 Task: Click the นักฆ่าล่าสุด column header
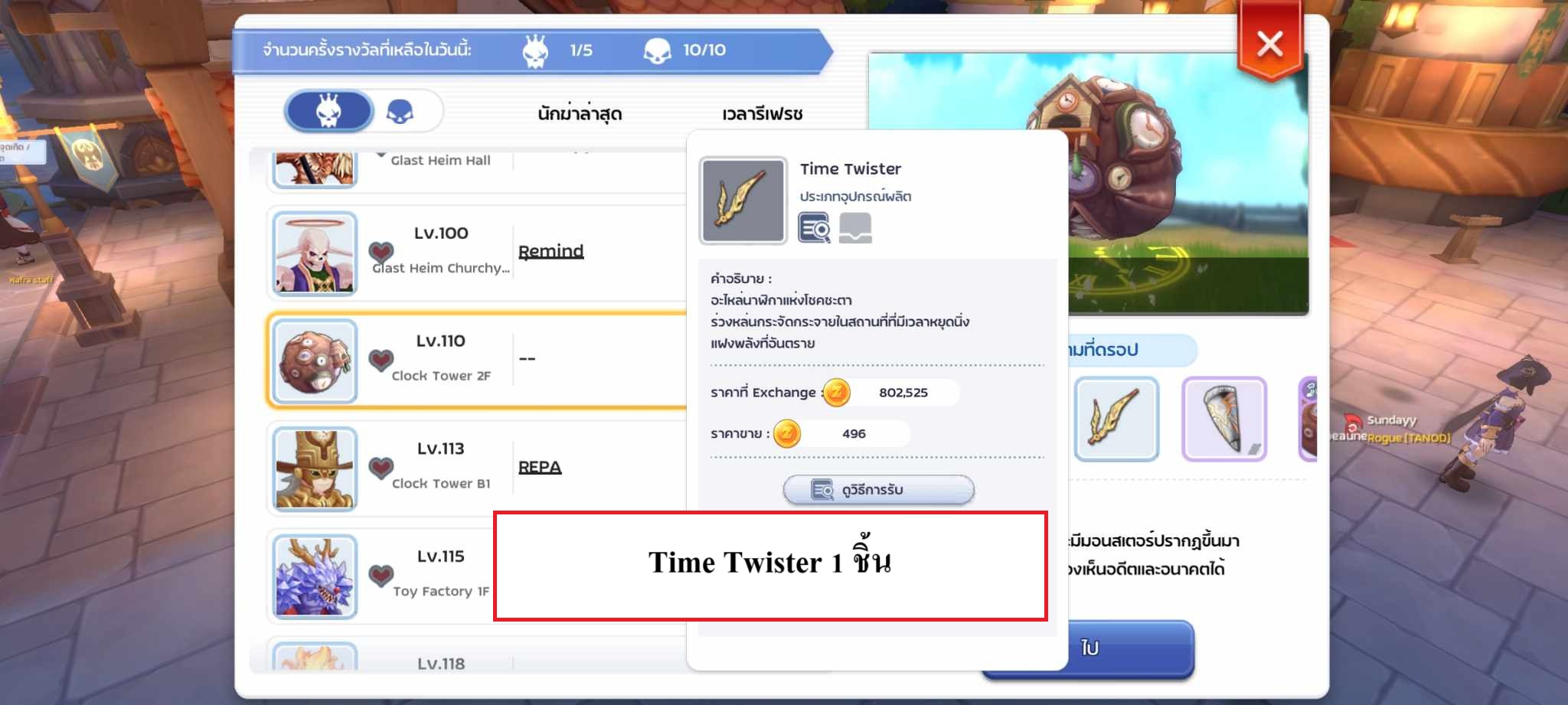pyautogui.click(x=580, y=113)
